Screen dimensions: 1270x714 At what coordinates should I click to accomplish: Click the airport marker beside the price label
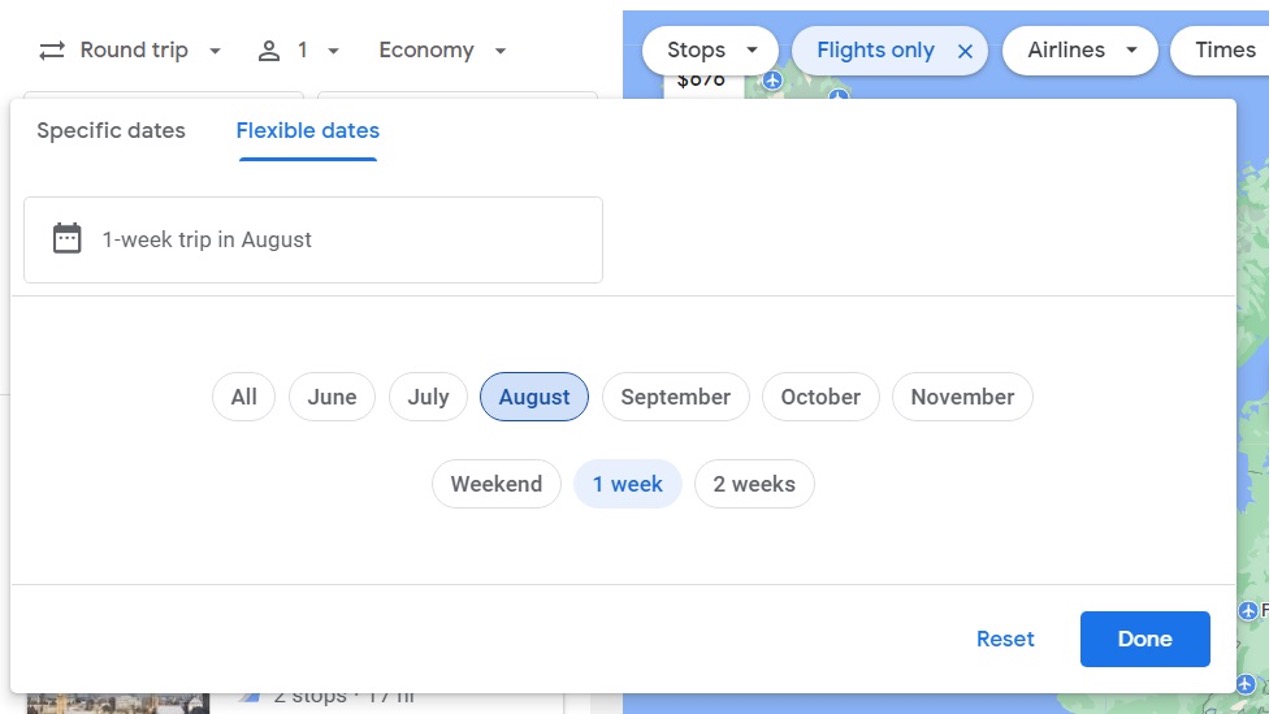pos(772,81)
